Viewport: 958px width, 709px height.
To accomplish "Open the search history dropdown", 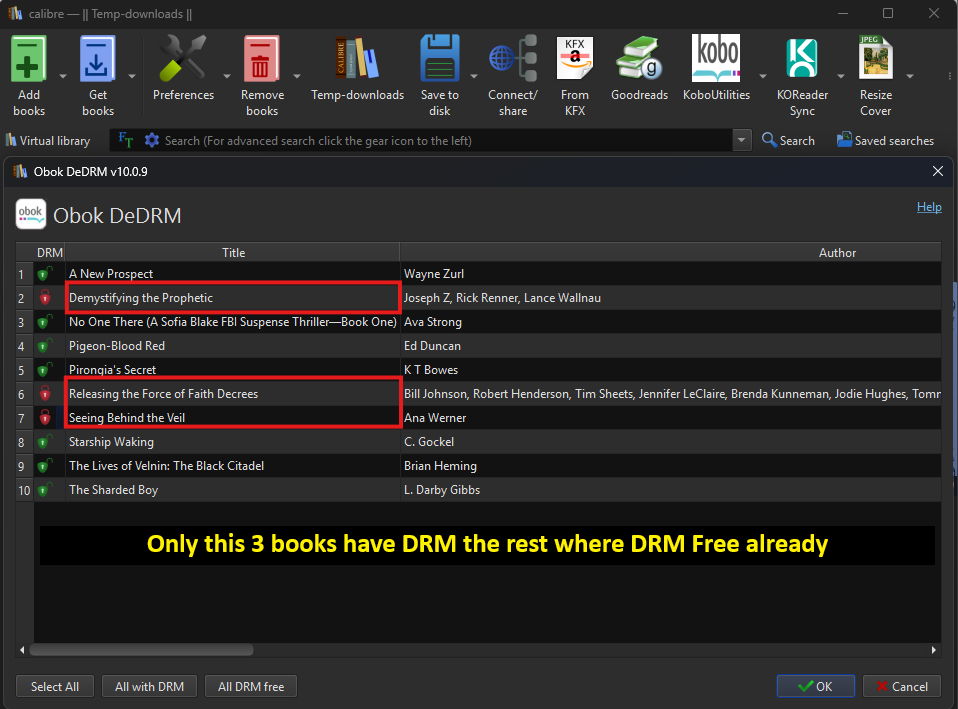I will 741,140.
